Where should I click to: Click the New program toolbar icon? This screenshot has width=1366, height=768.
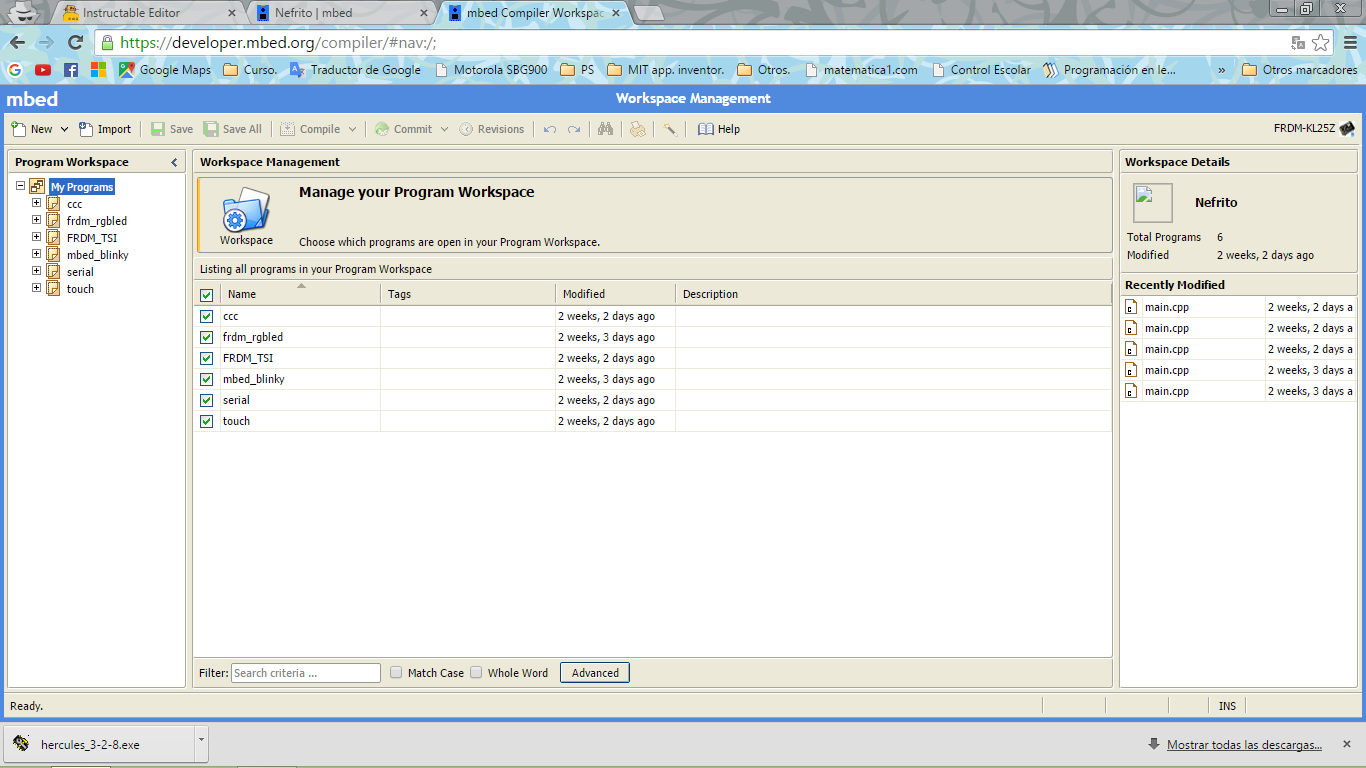[19, 129]
